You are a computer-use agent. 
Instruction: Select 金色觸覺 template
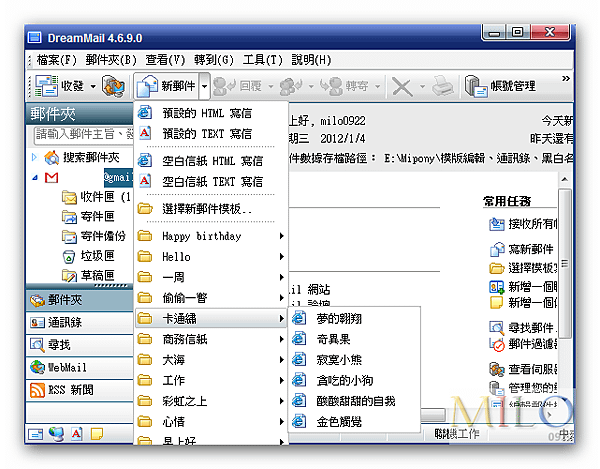354,422
